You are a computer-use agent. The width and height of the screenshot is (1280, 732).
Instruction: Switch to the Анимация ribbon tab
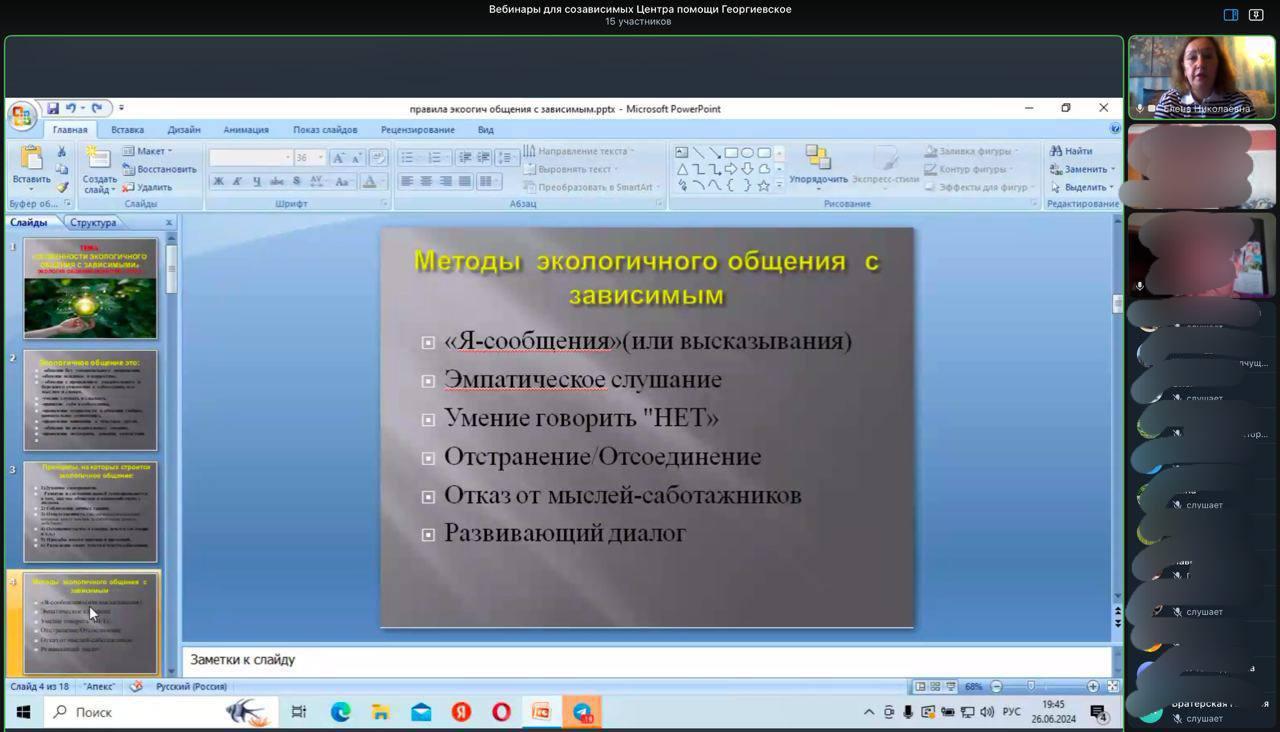coord(246,130)
